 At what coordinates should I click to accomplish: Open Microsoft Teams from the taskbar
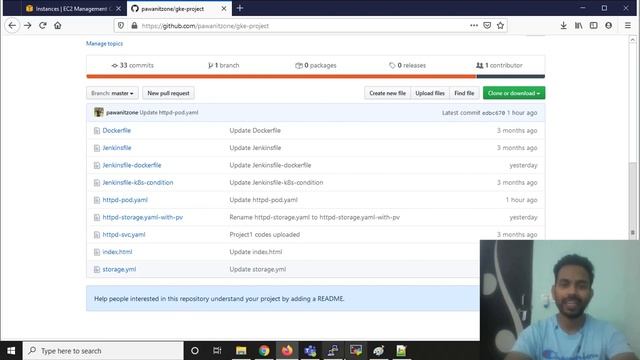[x=310, y=351]
